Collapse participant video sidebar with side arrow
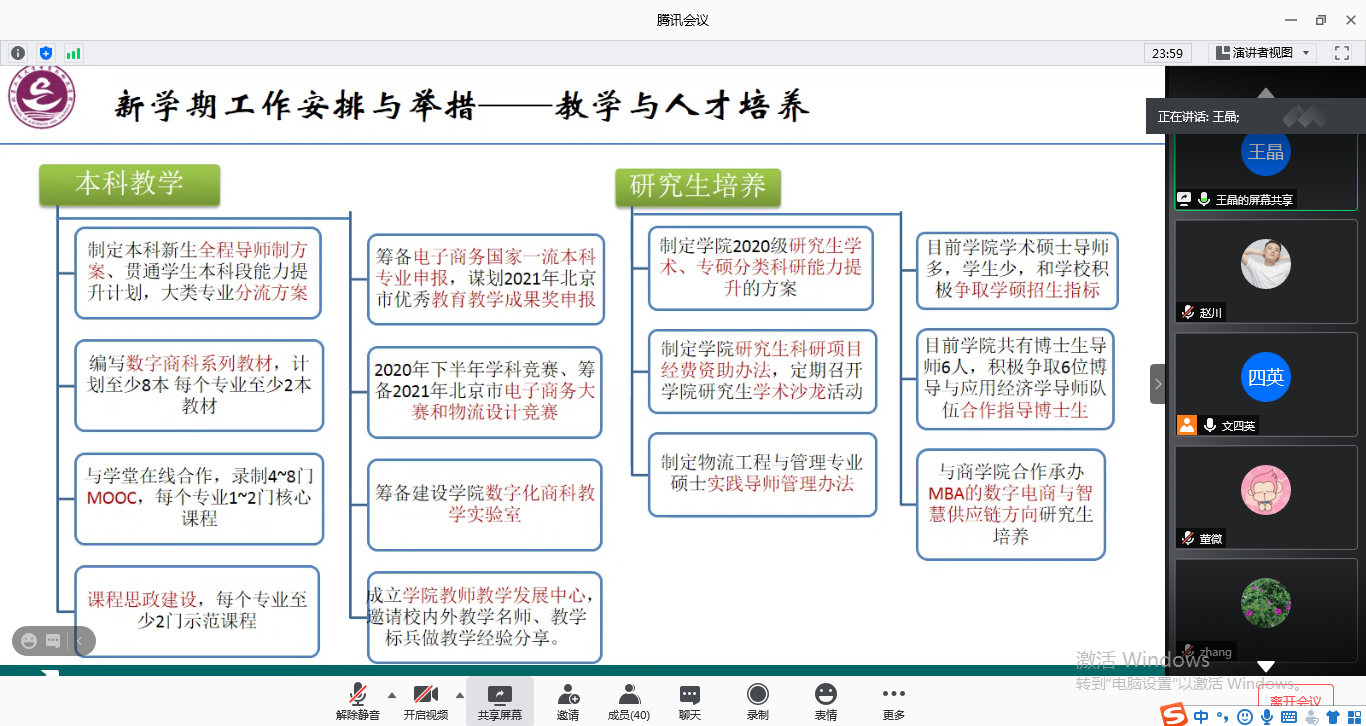 (1158, 384)
